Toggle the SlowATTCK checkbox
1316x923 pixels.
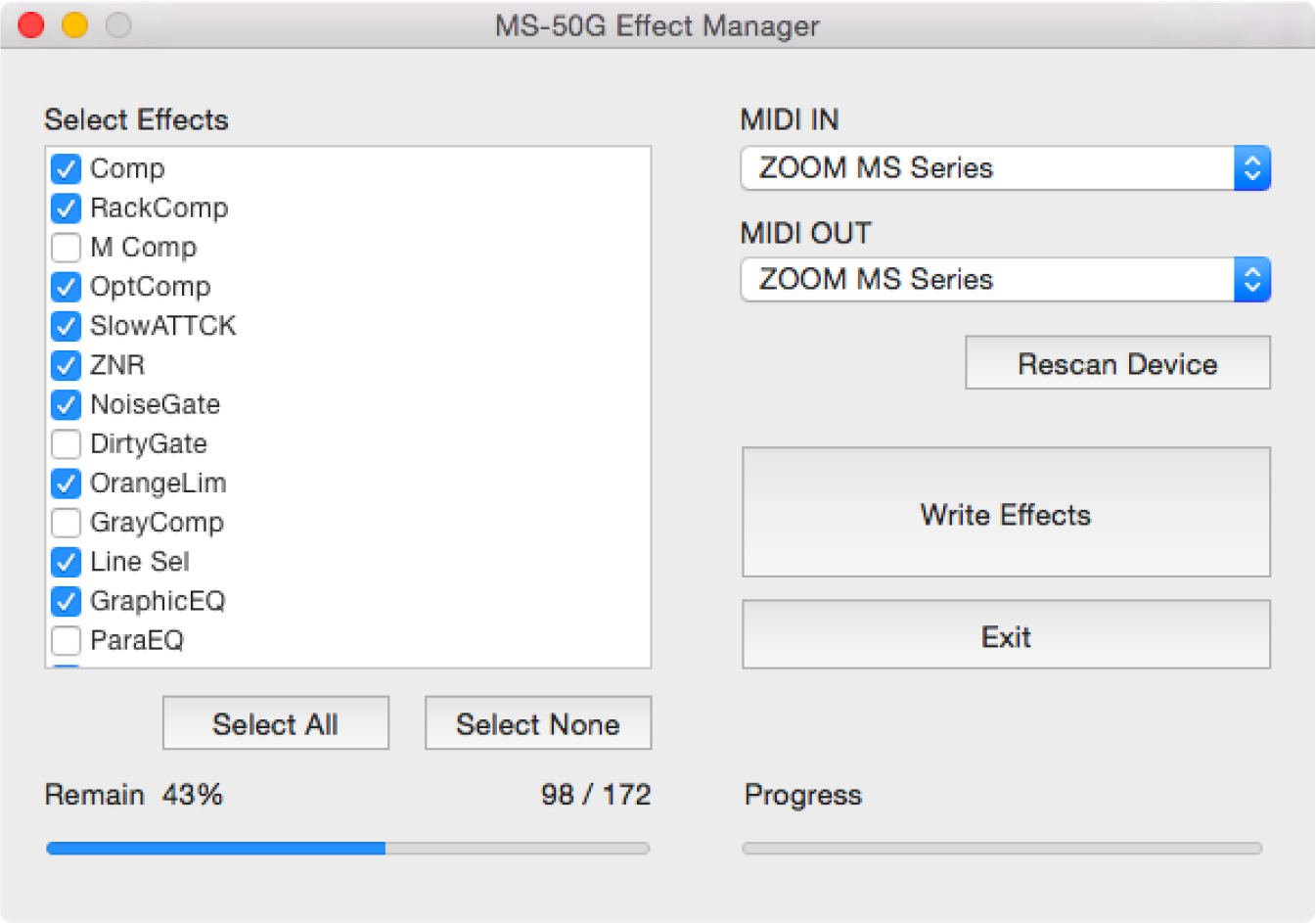66,326
